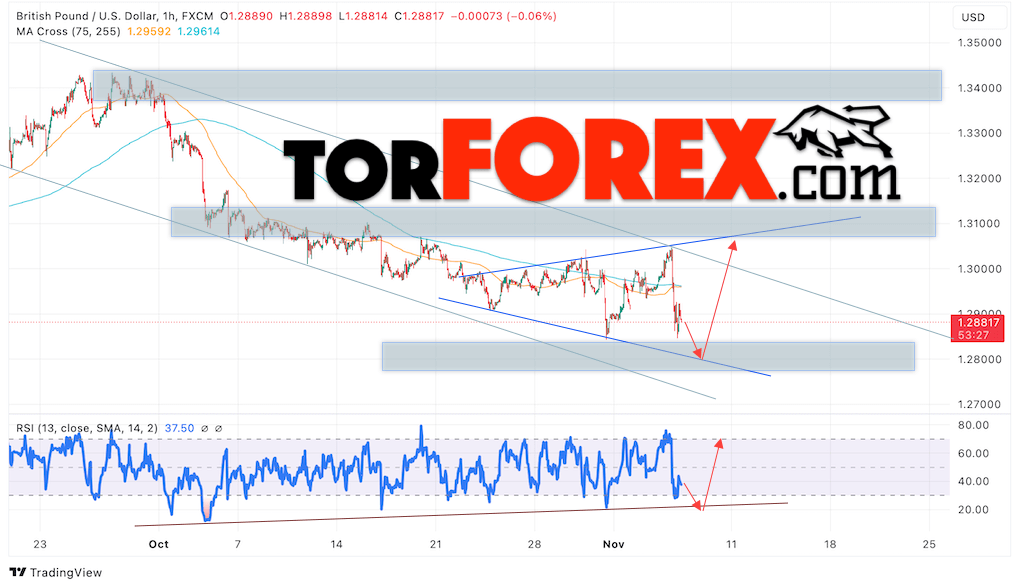Screen dimensions: 1020x588
Task: Click the 1.34000 price axis label
Action: coord(979,88)
